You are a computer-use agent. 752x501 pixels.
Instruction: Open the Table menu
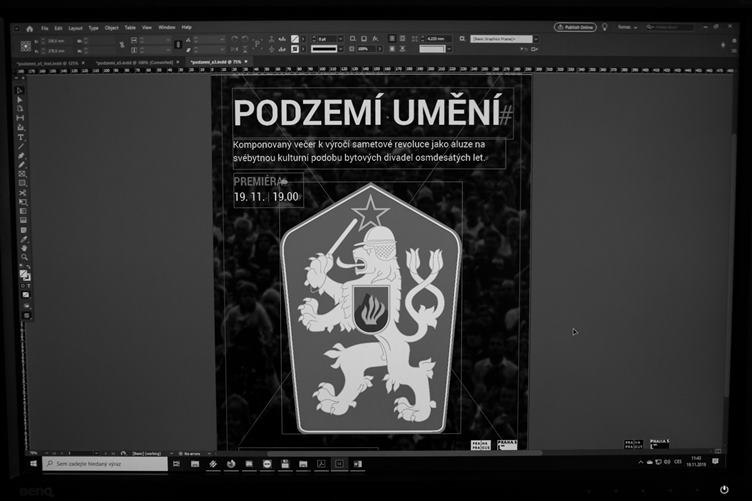[x=130, y=28]
